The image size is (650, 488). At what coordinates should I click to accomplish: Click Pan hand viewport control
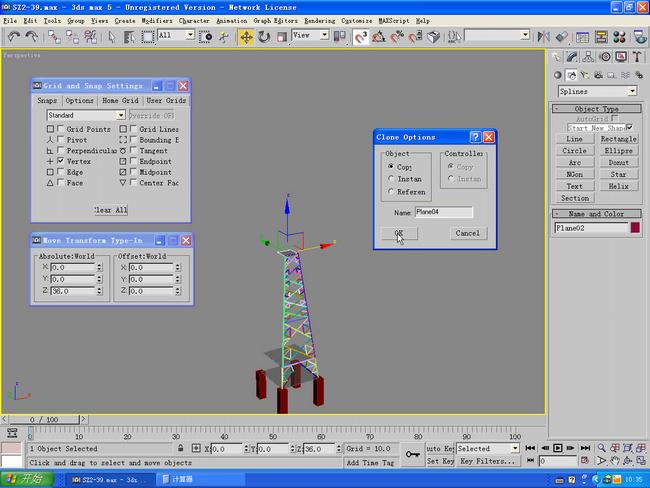pyautogui.click(x=615, y=461)
